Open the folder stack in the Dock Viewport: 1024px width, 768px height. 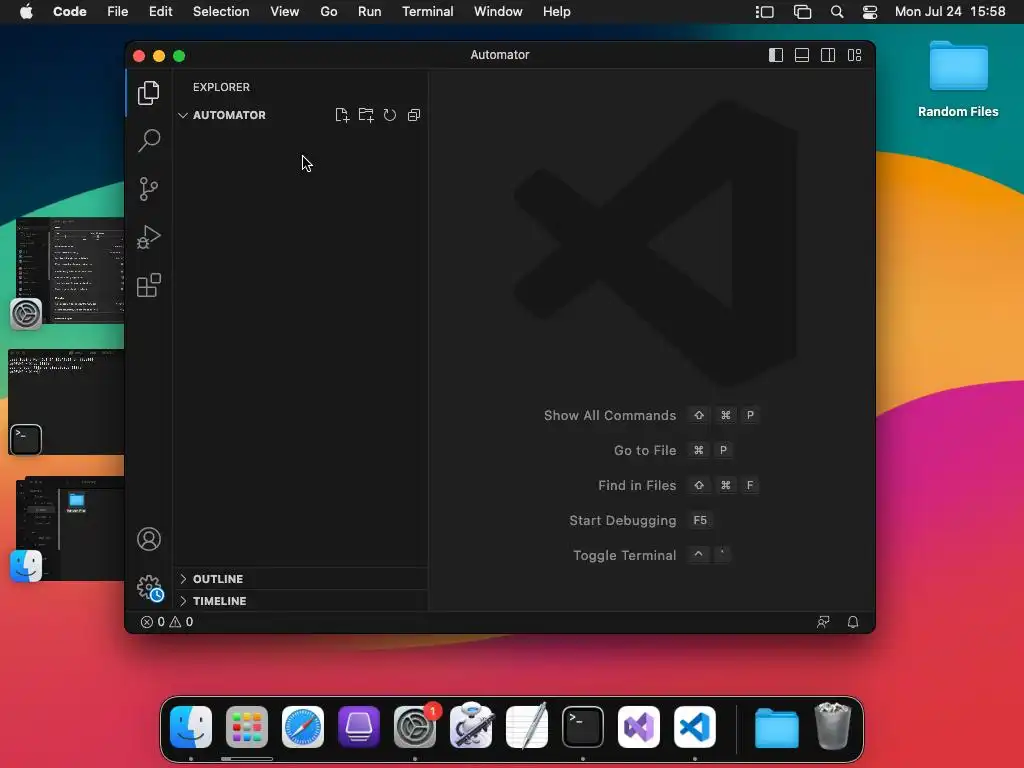[776, 727]
